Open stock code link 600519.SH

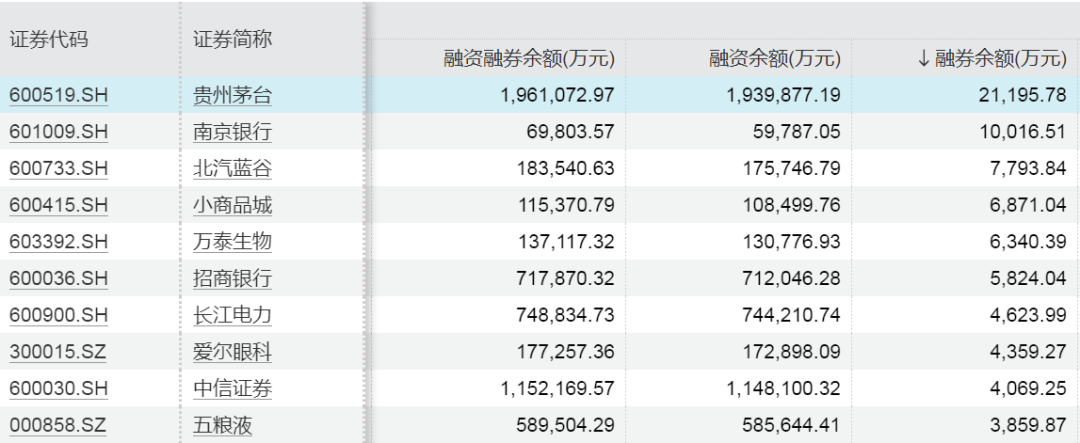58,96
